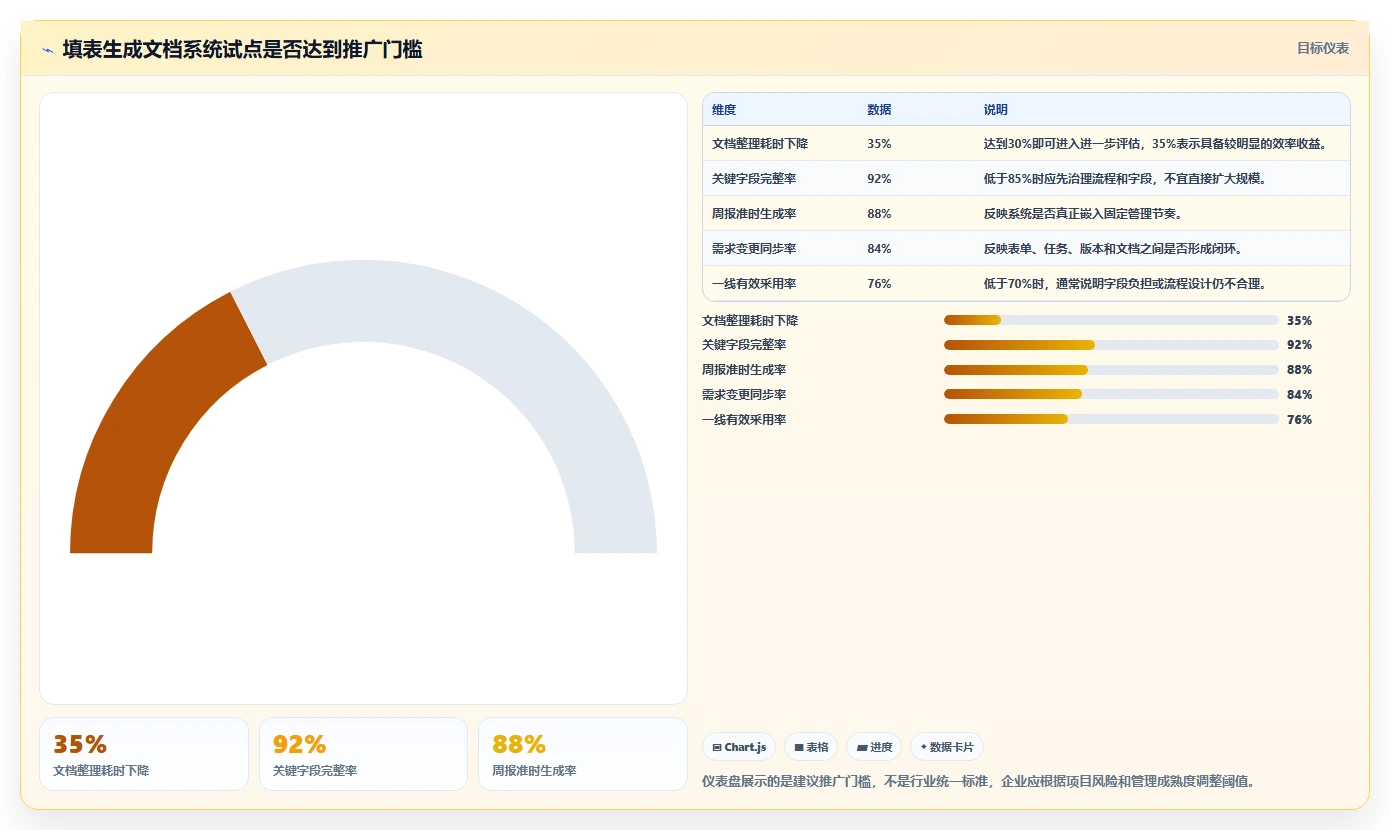The image size is (1390, 830).
Task: Click the 表格 tag chip
Action: pos(811,747)
